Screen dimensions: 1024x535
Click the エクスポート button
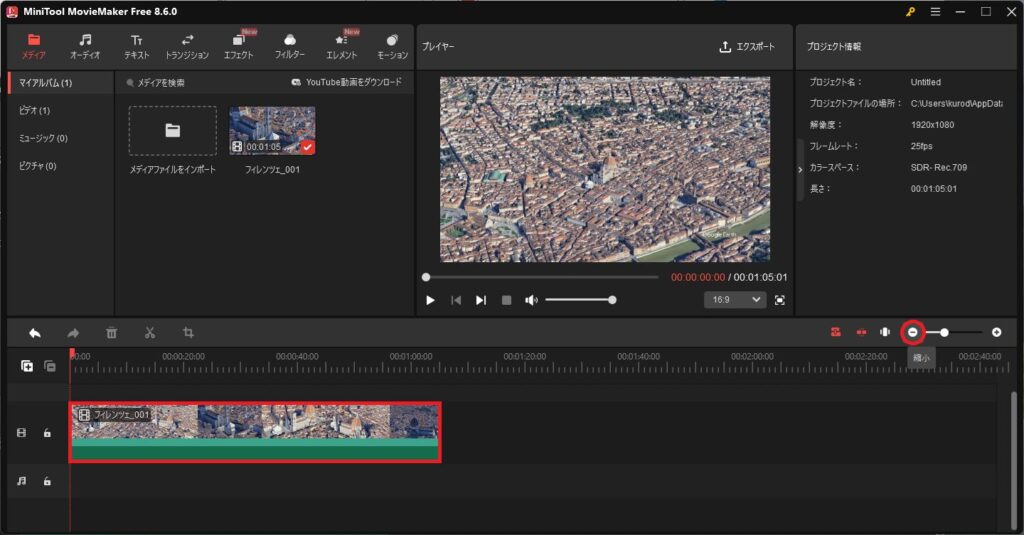747,47
